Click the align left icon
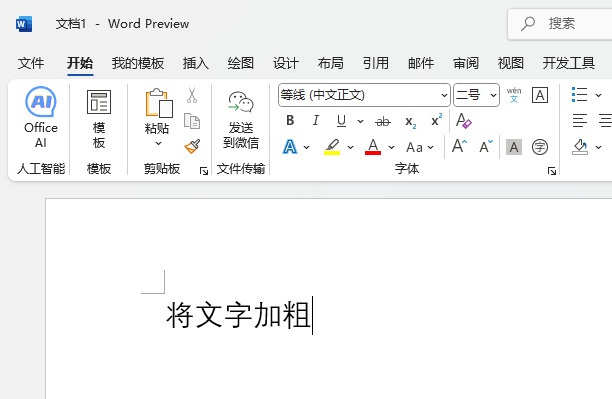The height and width of the screenshot is (399, 612). click(580, 121)
